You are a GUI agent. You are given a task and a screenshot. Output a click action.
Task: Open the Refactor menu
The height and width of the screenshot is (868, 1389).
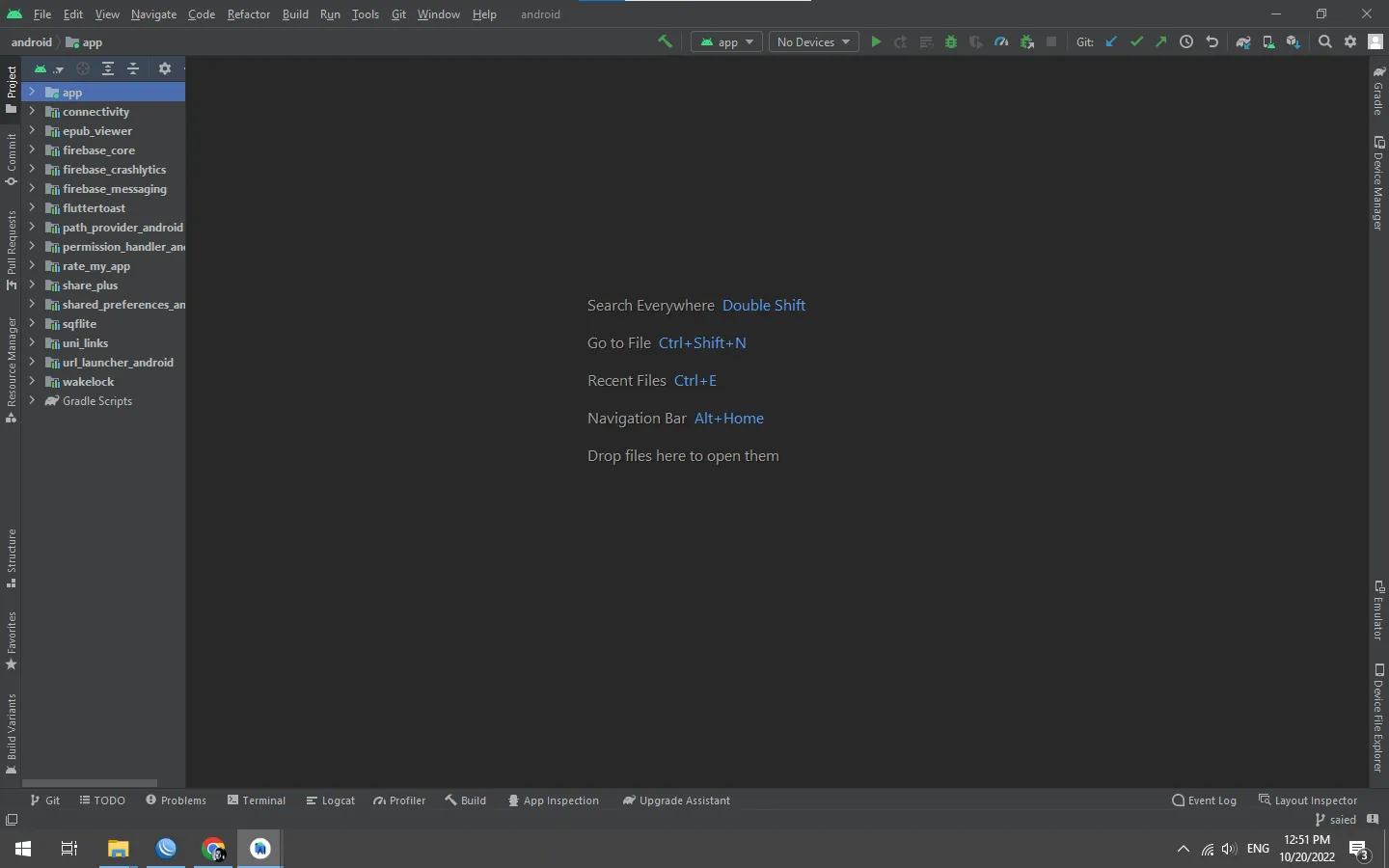[x=248, y=14]
